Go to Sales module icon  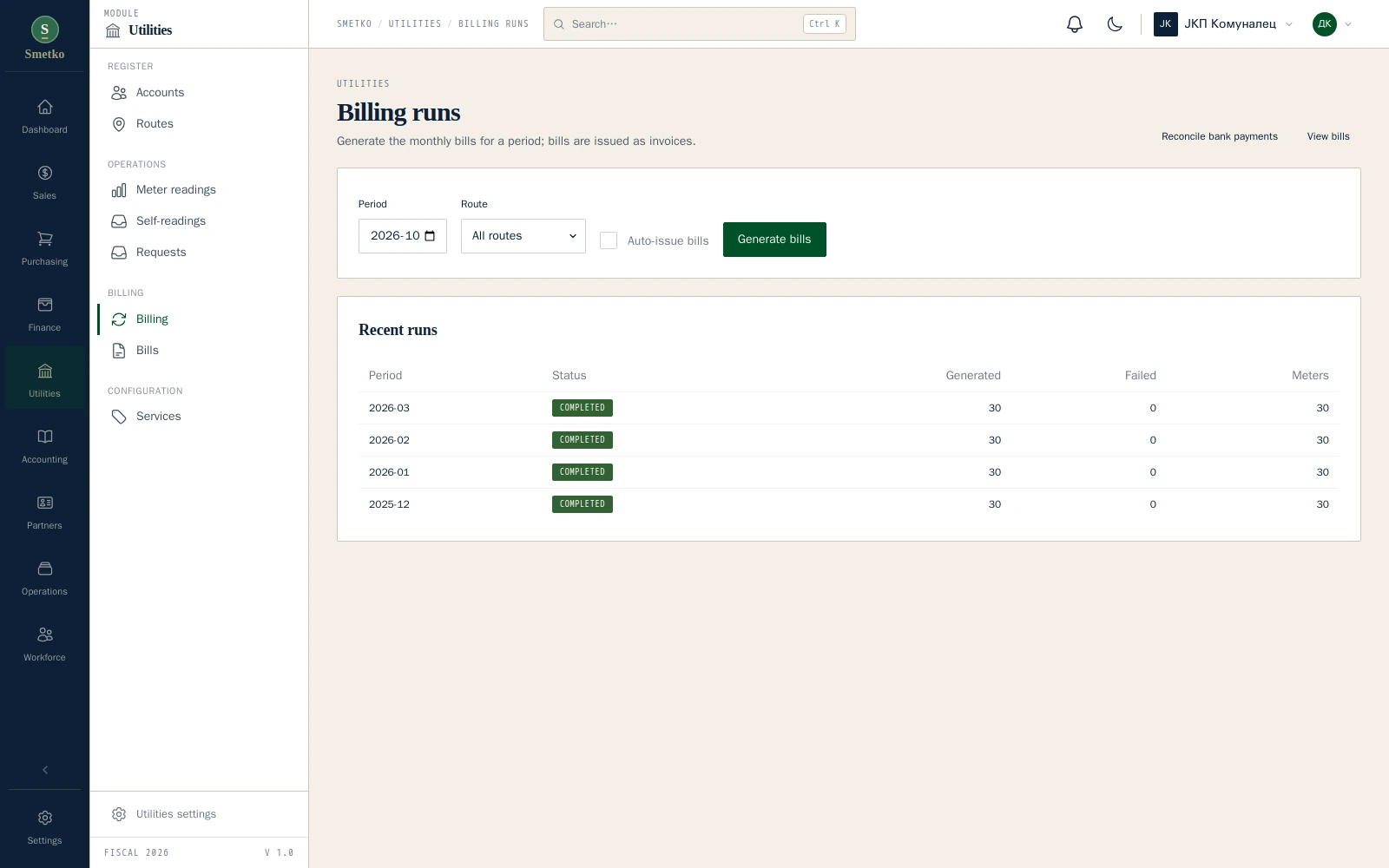click(44, 183)
